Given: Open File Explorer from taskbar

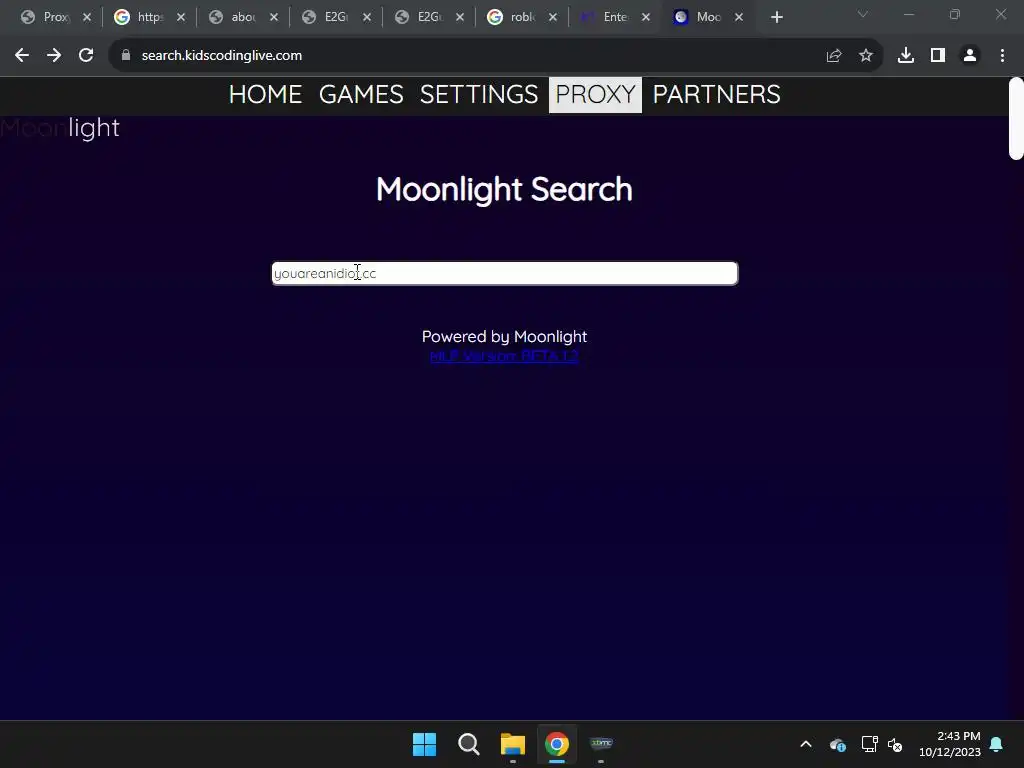Looking at the screenshot, I should click(x=513, y=744).
